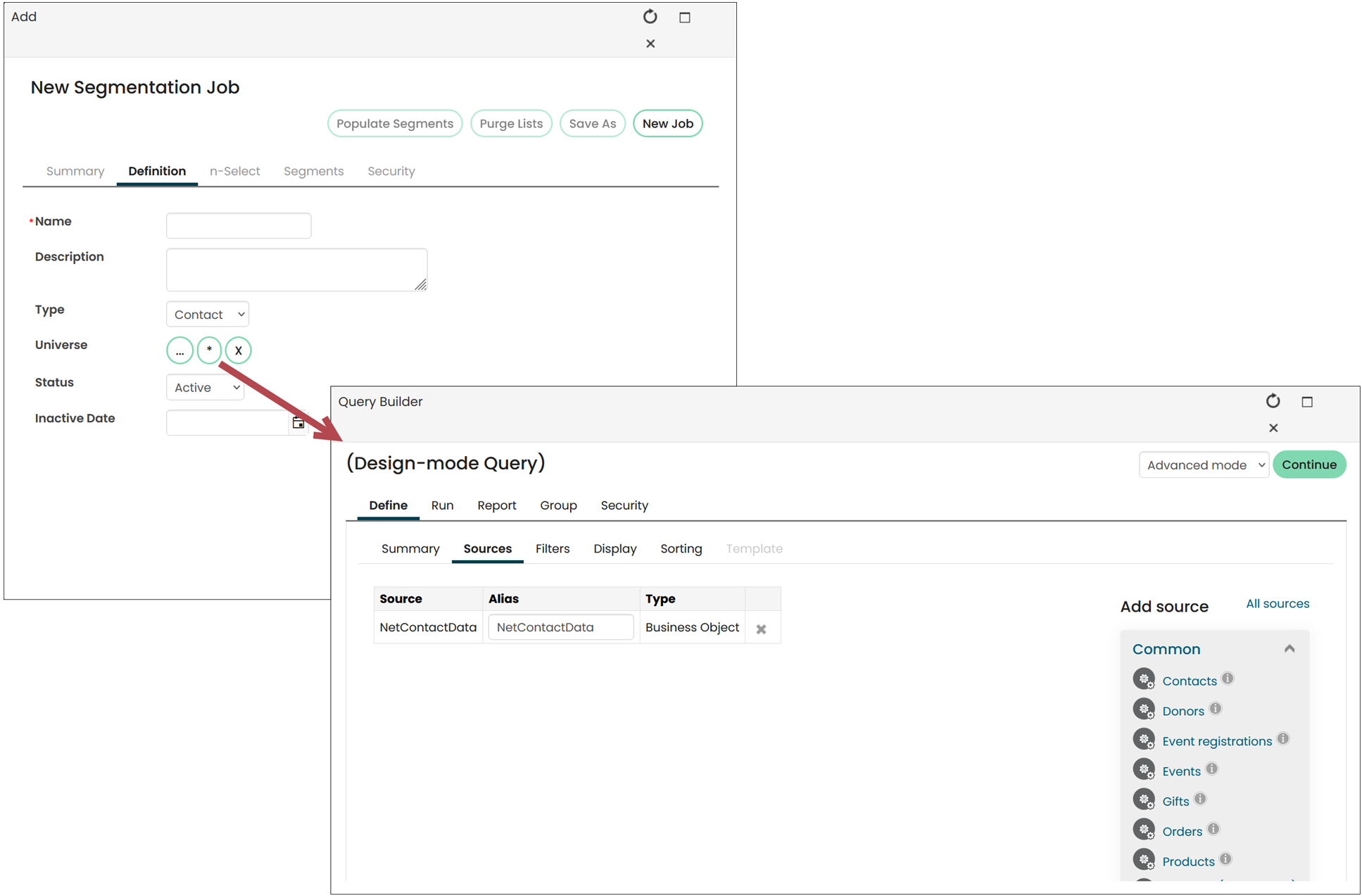Click the All sources link in Add source panel
1362x896 pixels.
1277,603
